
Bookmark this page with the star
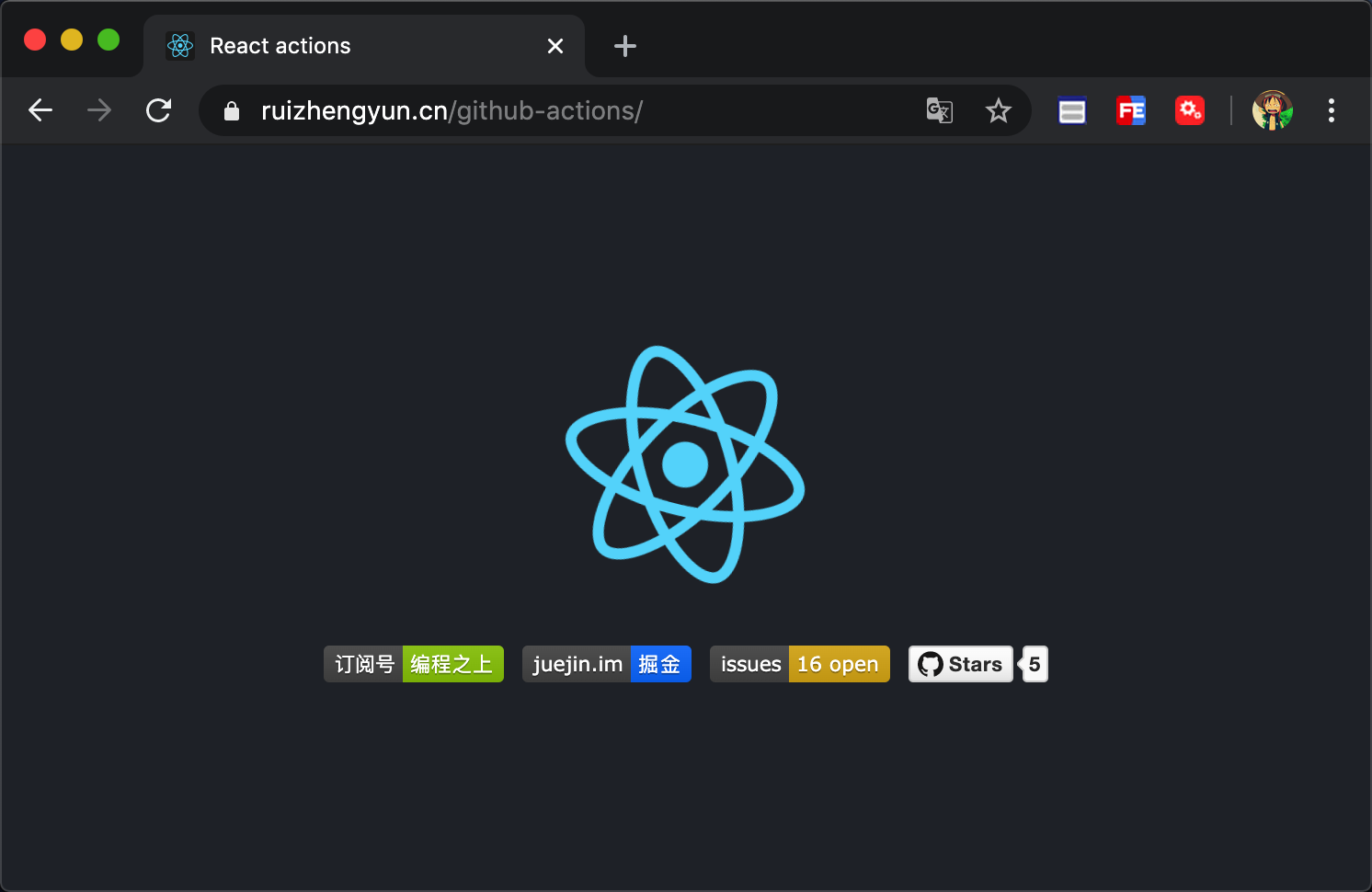coord(998,111)
